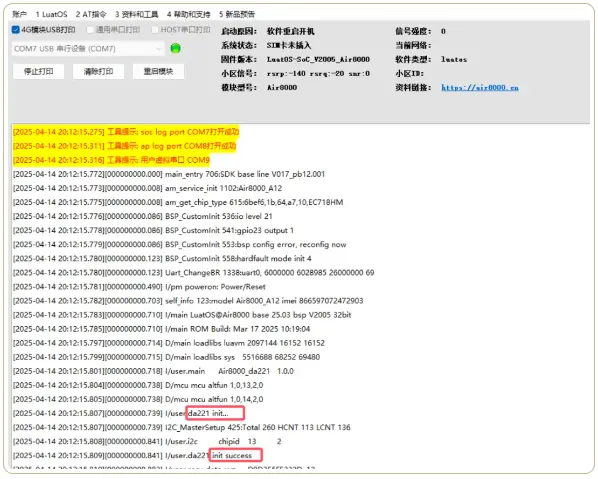Click the SIM卡未插入 system status value
The height and width of the screenshot is (479, 598).
click(x=289, y=45)
